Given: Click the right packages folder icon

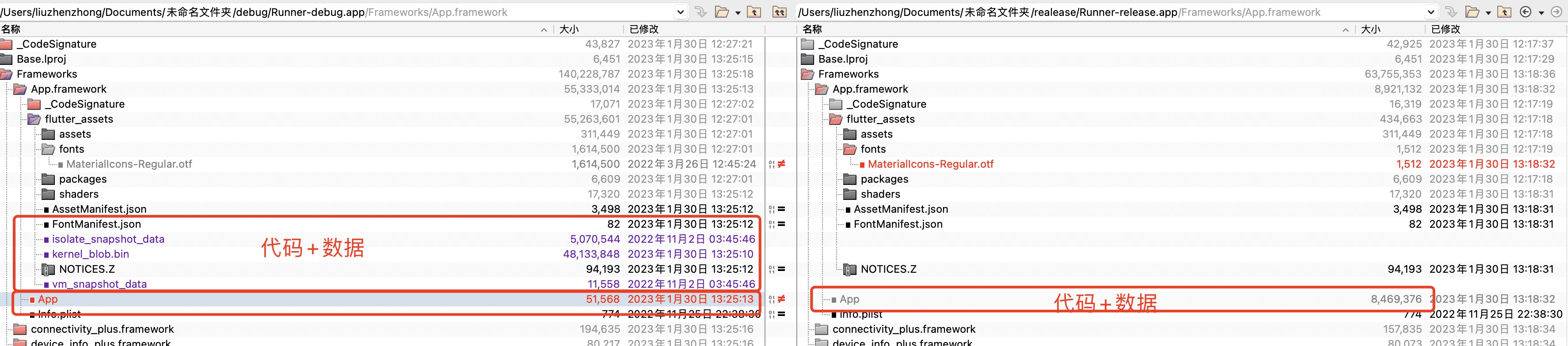Looking at the screenshot, I should [850, 179].
